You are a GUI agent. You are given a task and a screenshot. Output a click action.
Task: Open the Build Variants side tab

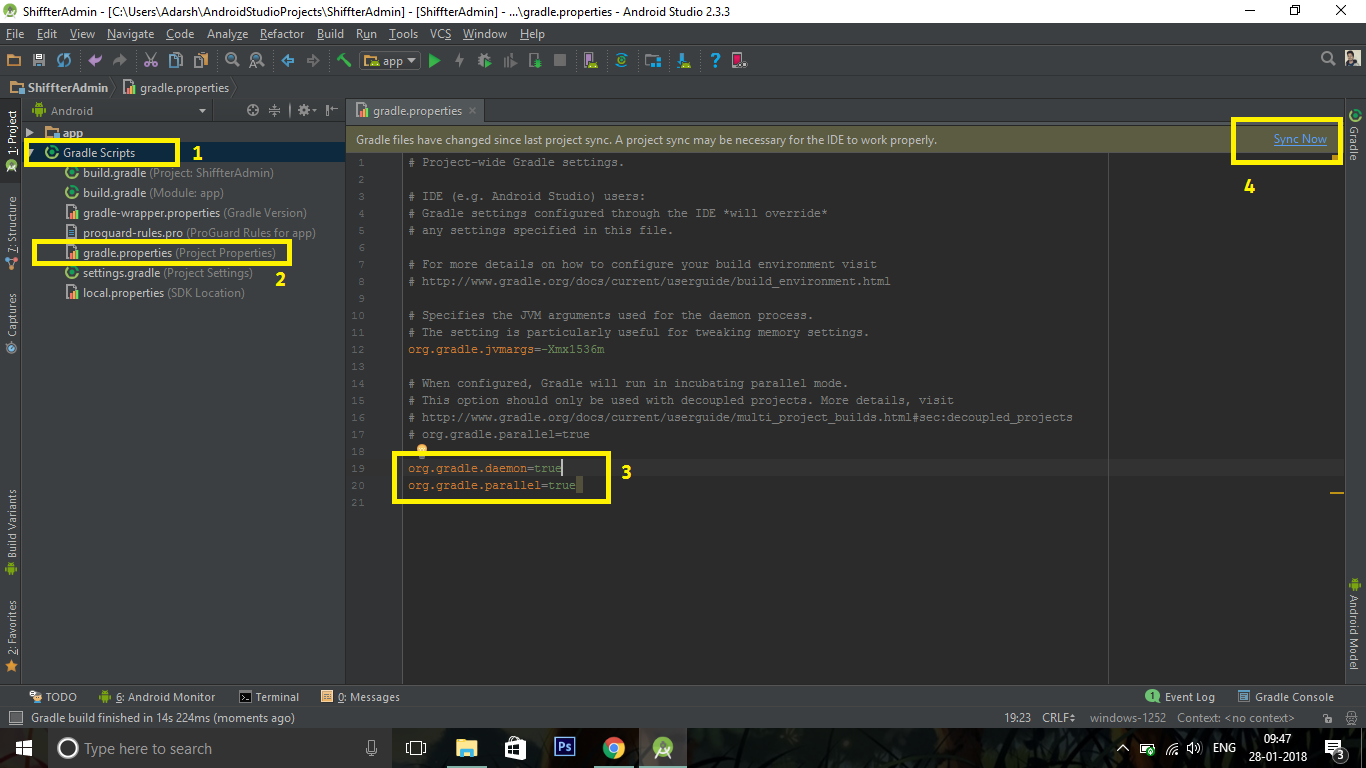[11, 533]
